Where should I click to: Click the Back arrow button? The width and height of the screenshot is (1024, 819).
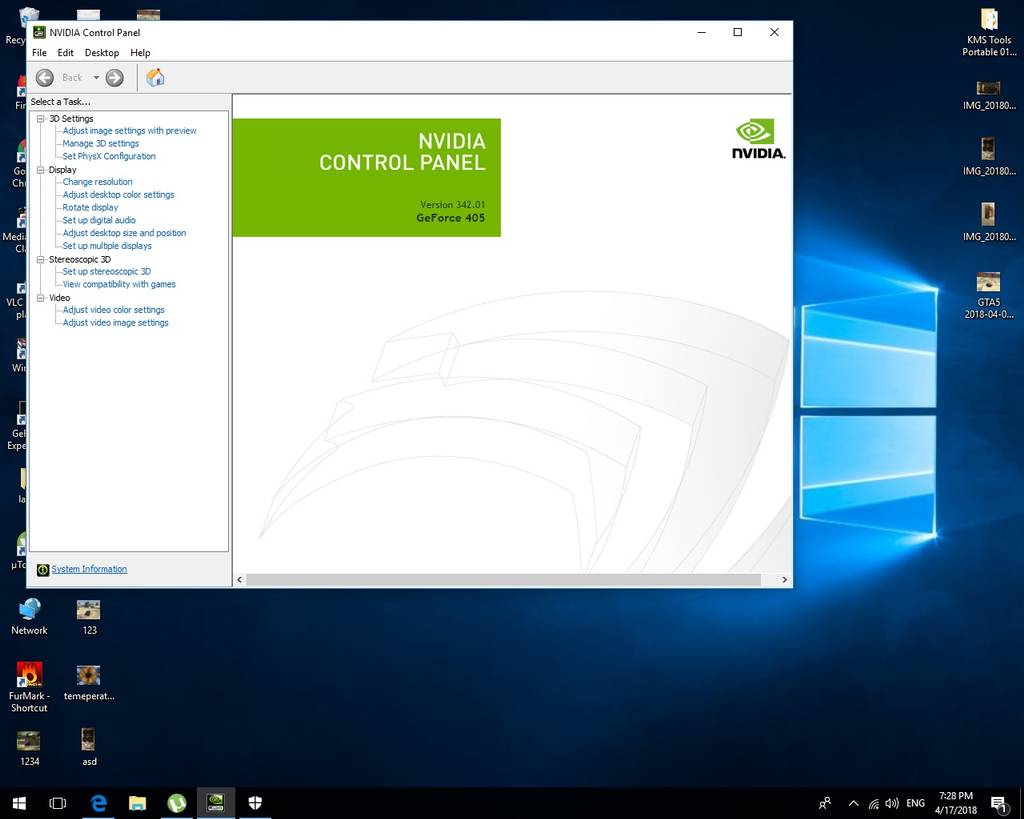click(44, 78)
